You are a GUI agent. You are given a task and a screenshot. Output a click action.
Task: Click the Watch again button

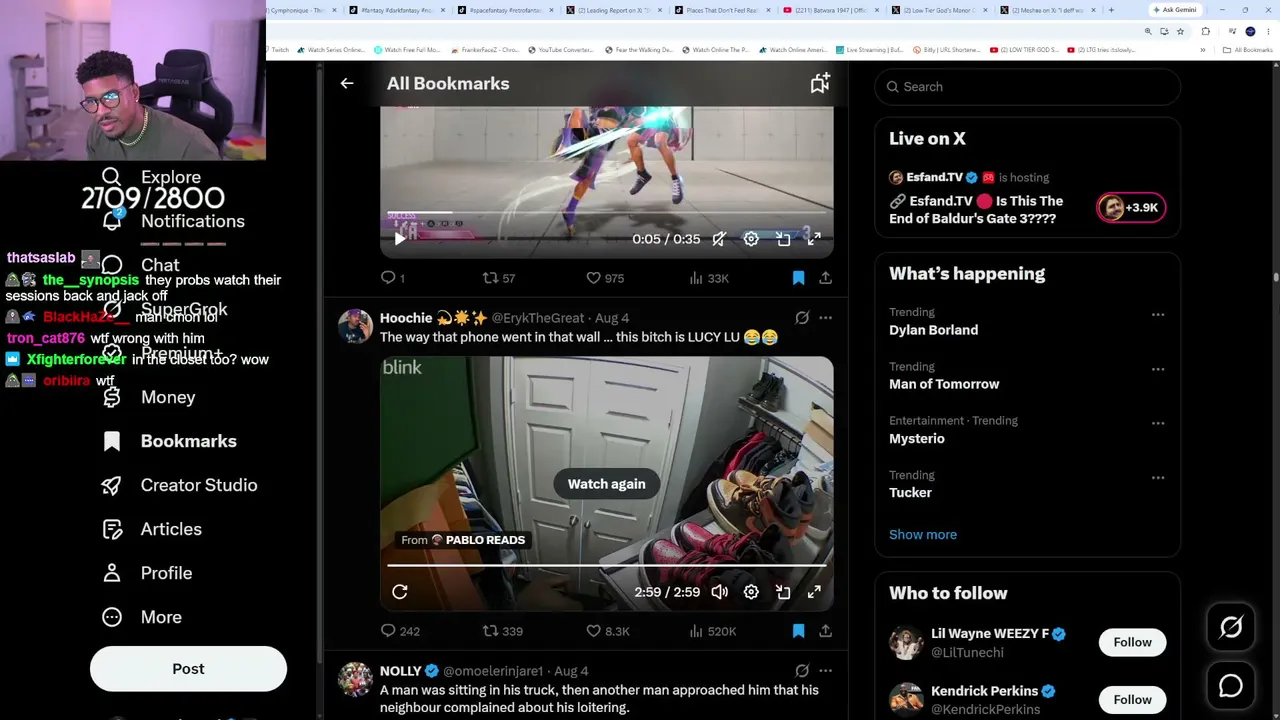pyautogui.click(x=607, y=484)
